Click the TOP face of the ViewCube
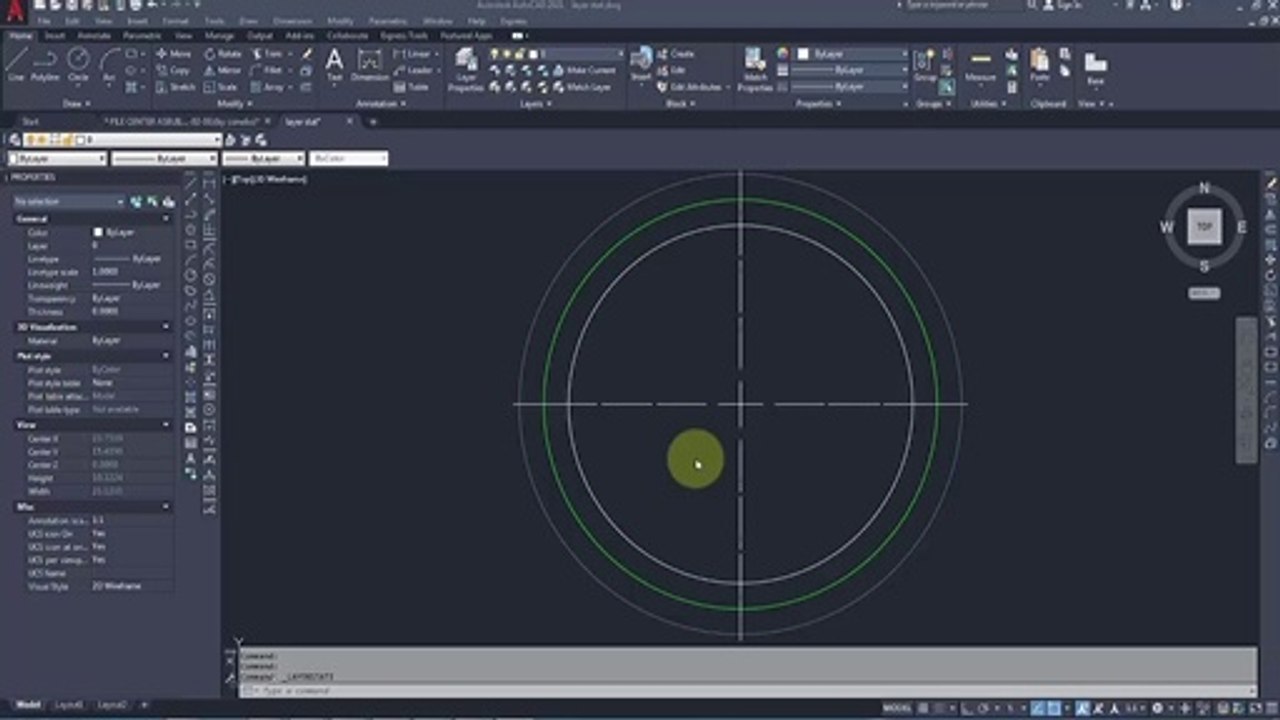1280x720 pixels. pos(1204,227)
